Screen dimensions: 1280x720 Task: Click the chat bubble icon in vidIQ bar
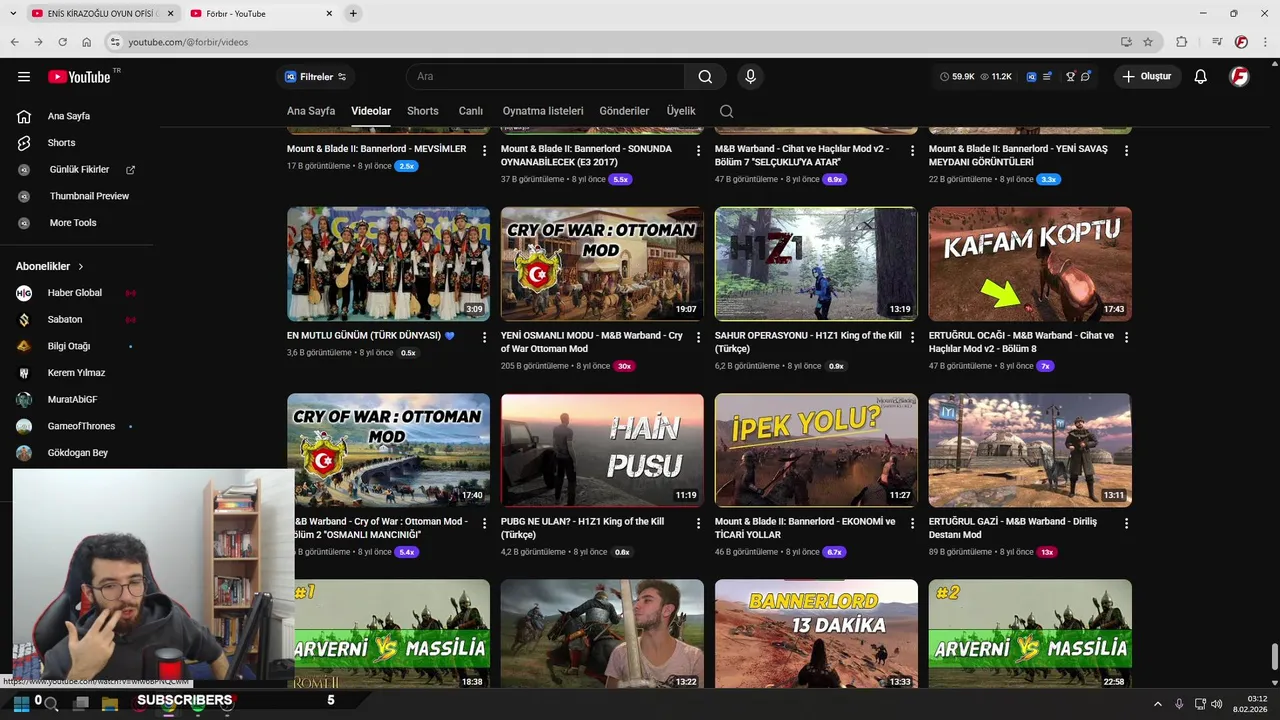(x=1085, y=77)
